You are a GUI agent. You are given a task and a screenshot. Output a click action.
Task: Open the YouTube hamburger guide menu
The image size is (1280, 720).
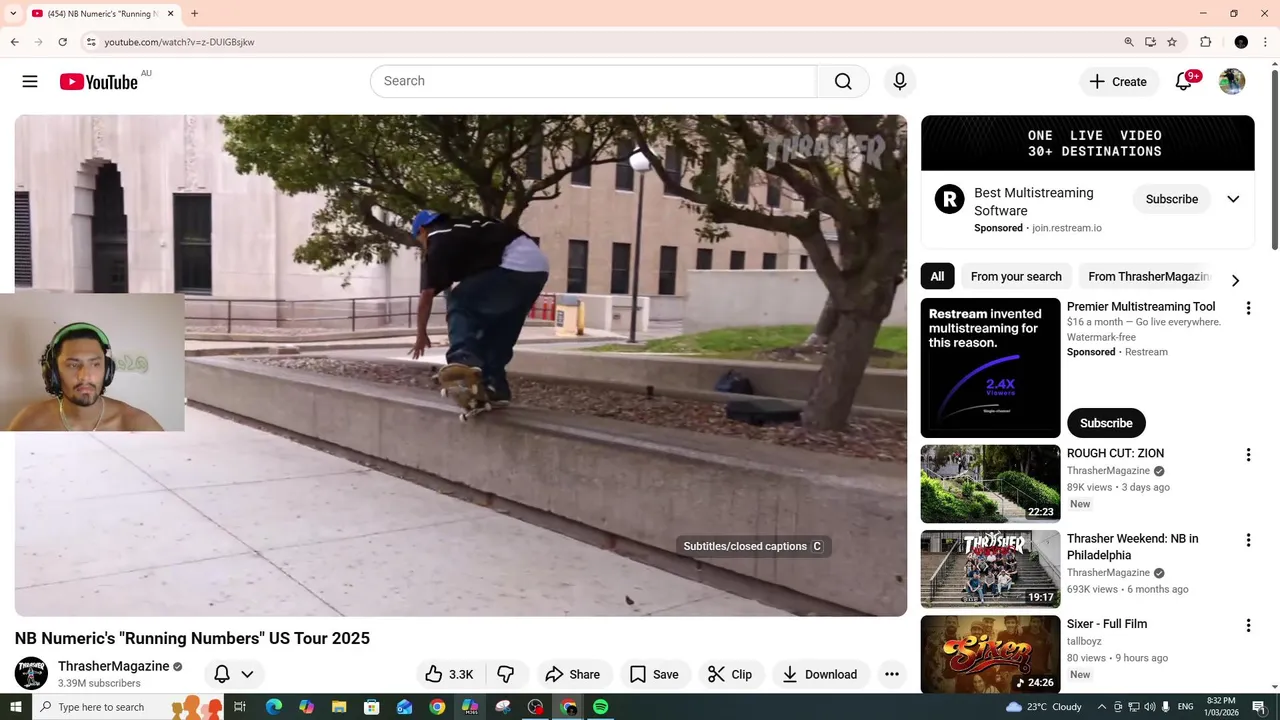click(x=30, y=82)
